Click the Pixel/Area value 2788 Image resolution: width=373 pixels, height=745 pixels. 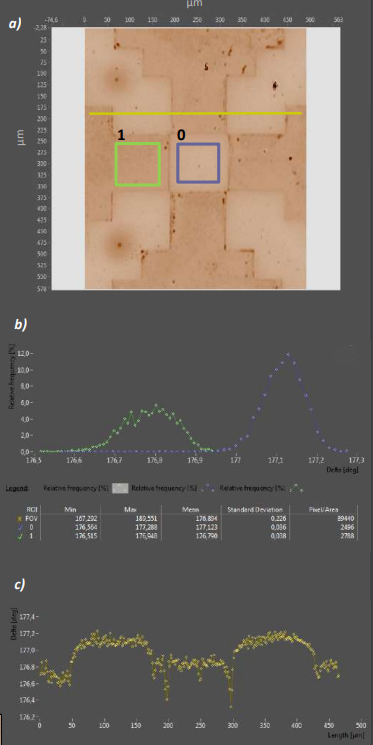pos(348,535)
